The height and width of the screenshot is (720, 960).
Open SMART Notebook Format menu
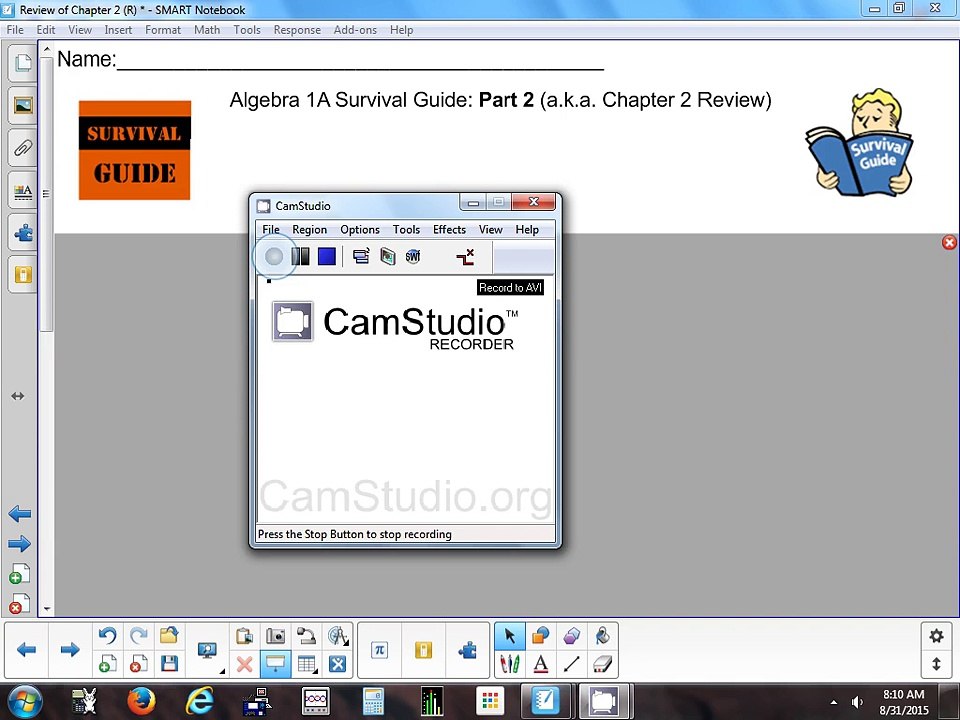pyautogui.click(x=163, y=30)
